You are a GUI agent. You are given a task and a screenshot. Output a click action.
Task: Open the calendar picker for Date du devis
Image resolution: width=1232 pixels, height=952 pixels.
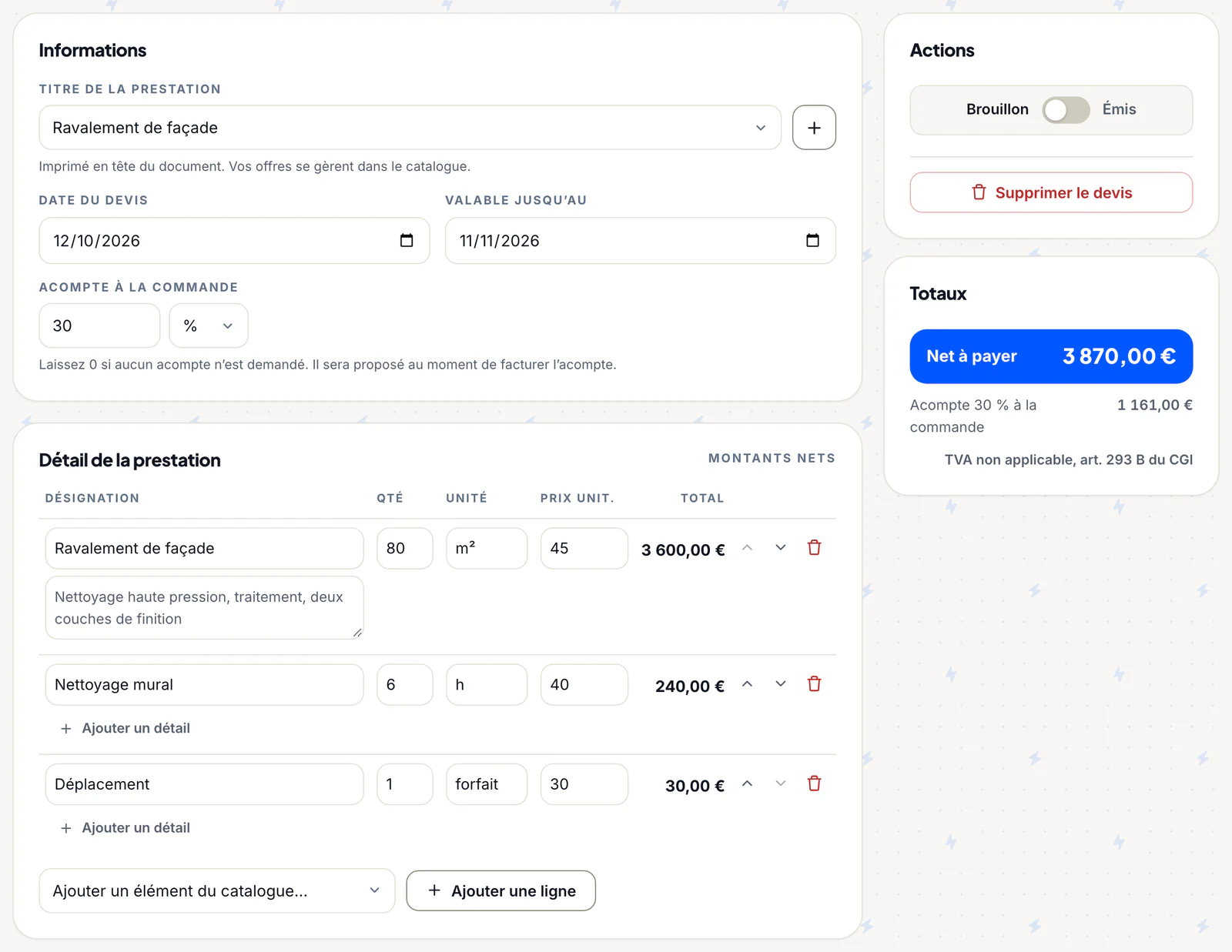(407, 241)
